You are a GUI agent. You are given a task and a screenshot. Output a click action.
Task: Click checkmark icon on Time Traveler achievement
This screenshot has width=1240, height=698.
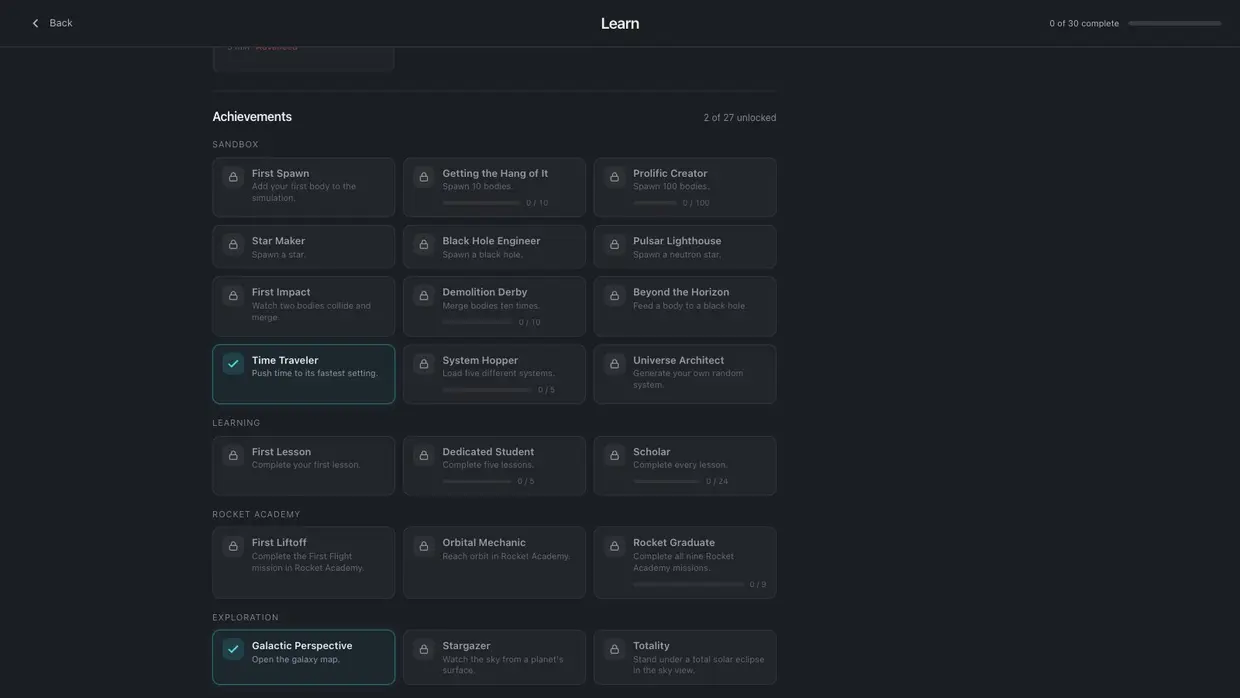233,364
